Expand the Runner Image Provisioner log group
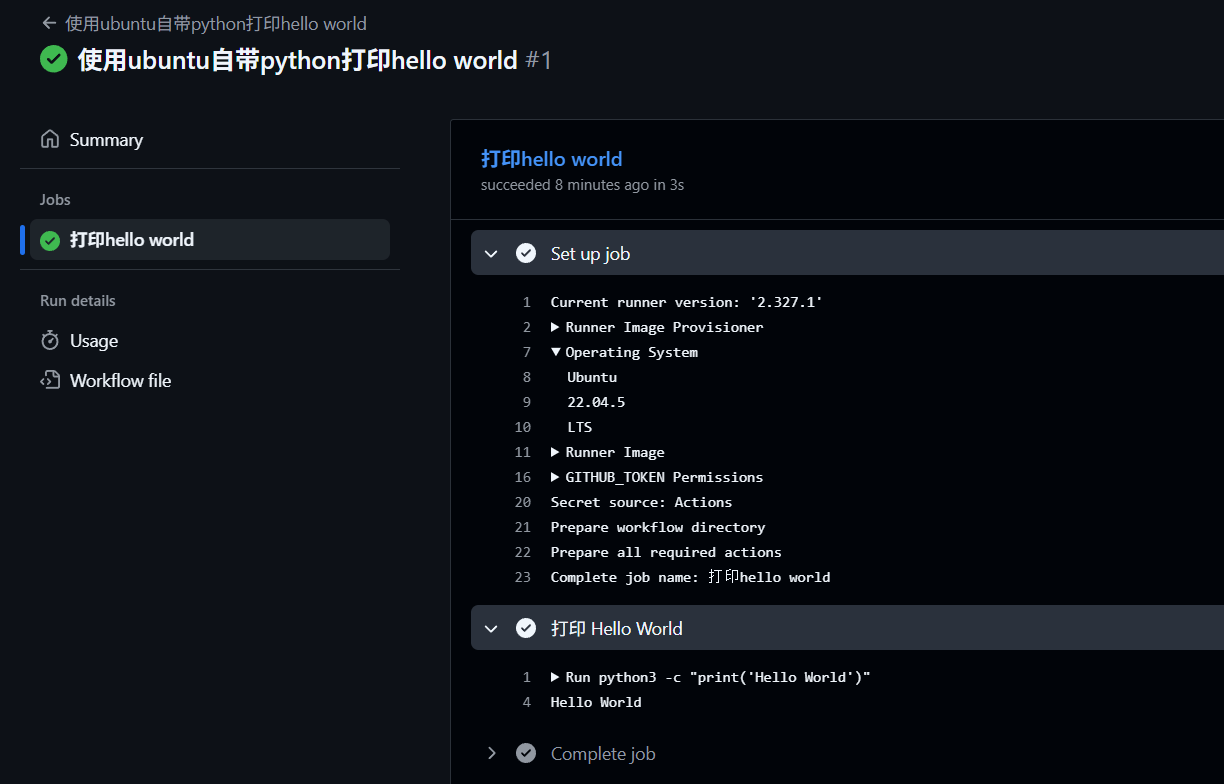Screen dimensions: 1224x784 coord(556,327)
